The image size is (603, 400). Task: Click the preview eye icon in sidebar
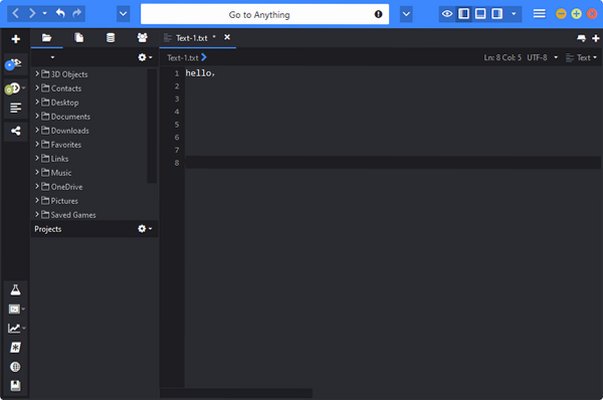click(13, 64)
